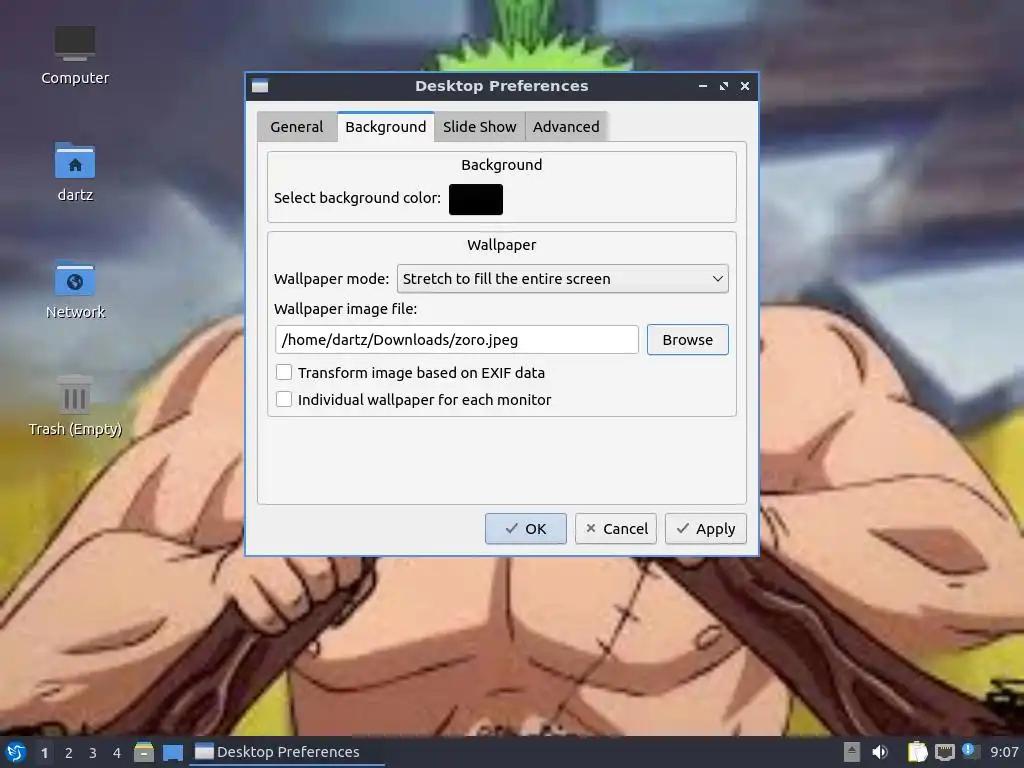Select the dartz home folder icon
The height and width of the screenshot is (768, 1024).
75,172
